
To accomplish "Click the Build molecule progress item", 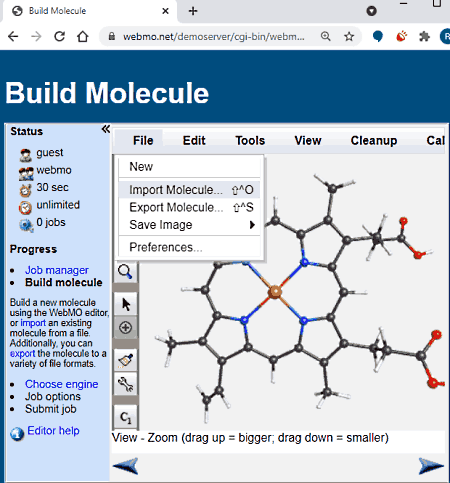I will pyautogui.click(x=64, y=283).
